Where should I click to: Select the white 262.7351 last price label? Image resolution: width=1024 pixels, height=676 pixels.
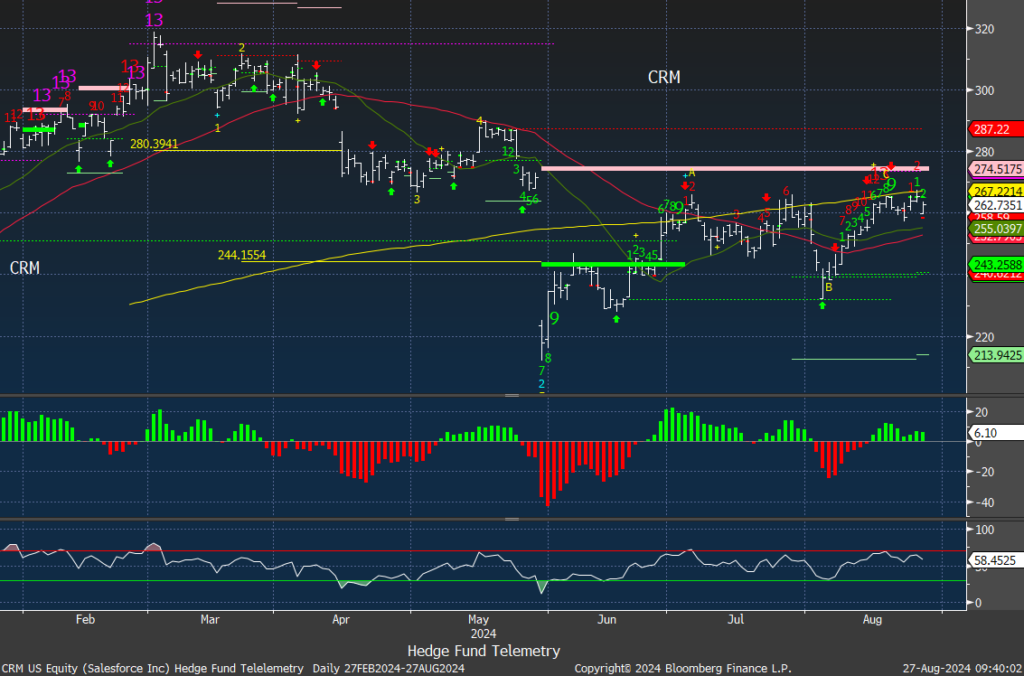click(998, 205)
